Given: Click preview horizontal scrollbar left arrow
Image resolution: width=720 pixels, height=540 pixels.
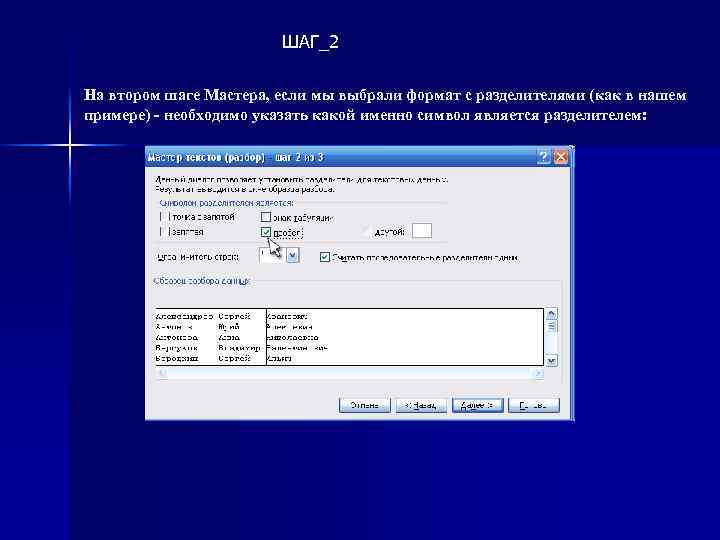Looking at the screenshot, I should coord(162,373).
